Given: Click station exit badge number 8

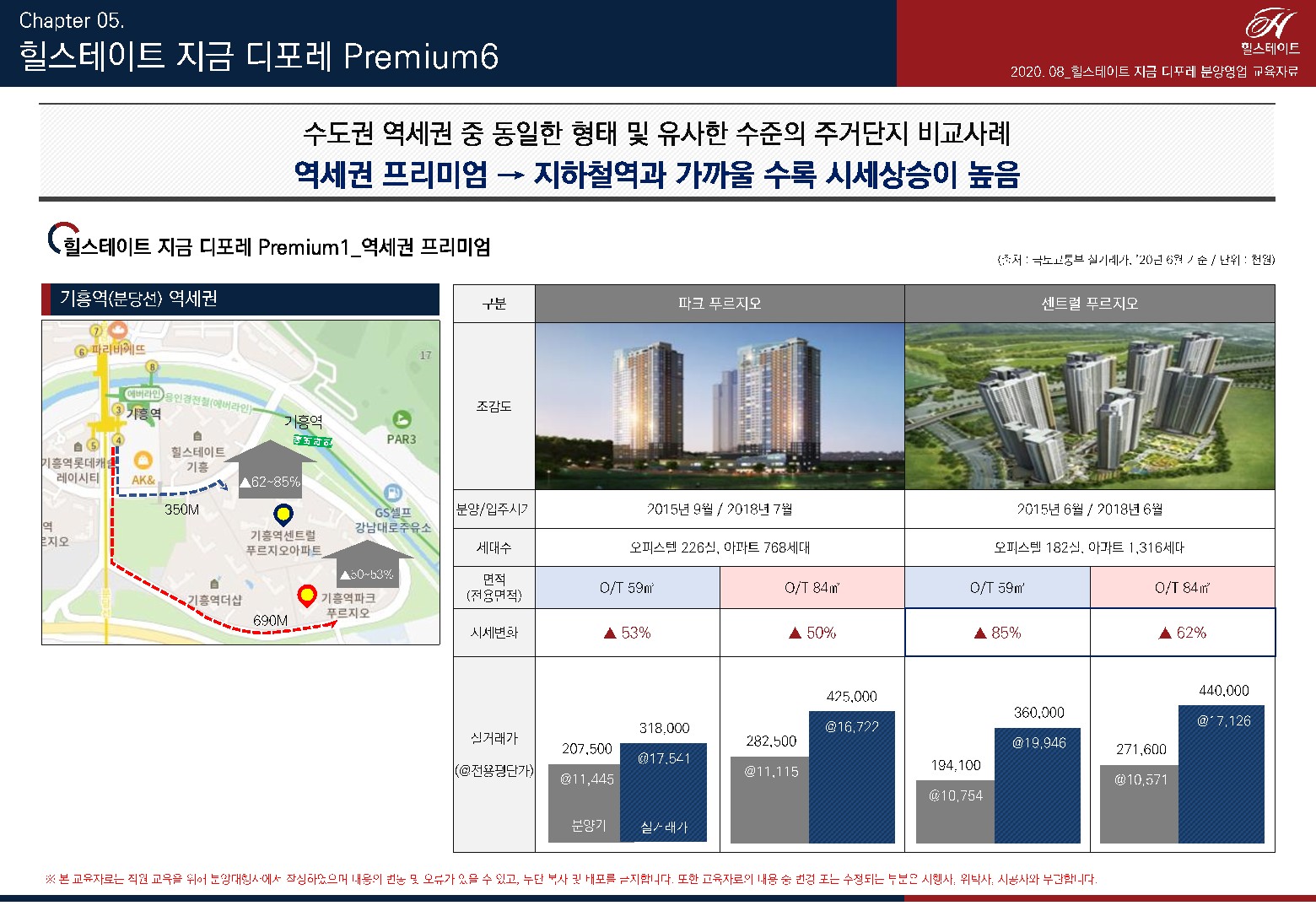Looking at the screenshot, I should [x=152, y=366].
